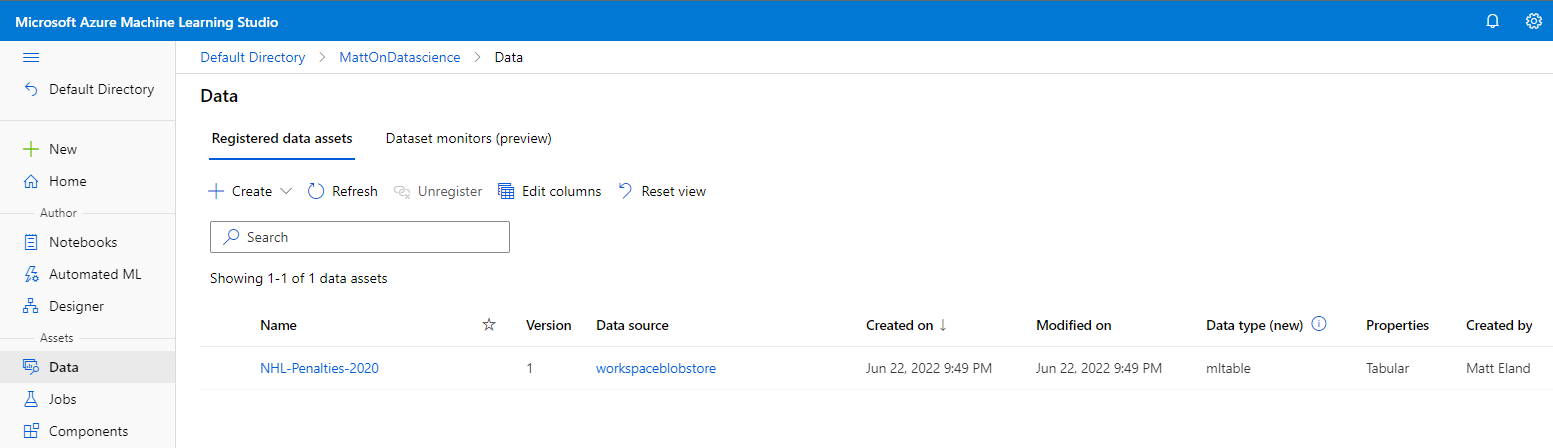Sort by the Name column header
Viewport: 1553px width, 448px height.
pos(278,325)
